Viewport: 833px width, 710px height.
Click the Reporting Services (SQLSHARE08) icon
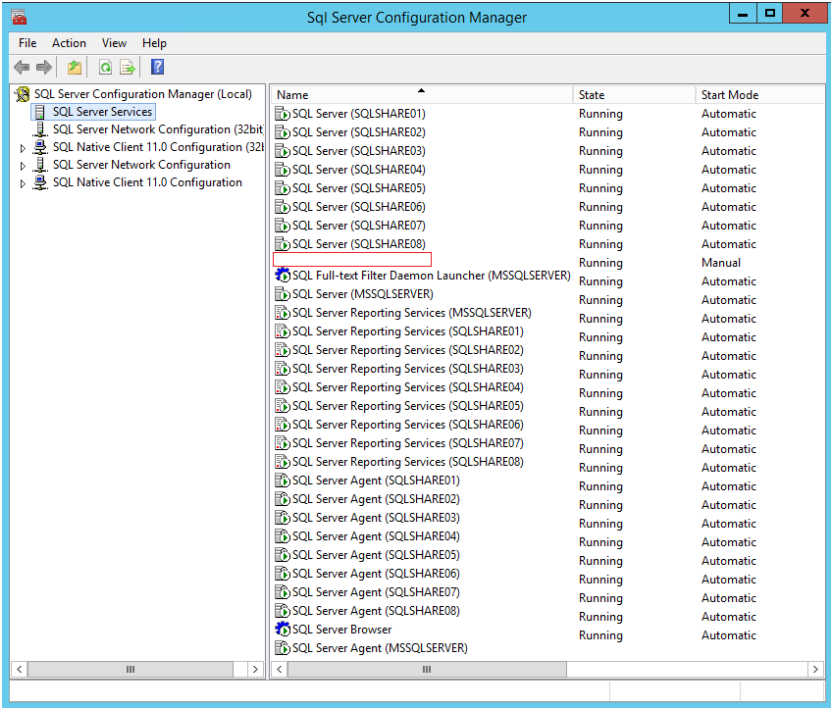282,462
